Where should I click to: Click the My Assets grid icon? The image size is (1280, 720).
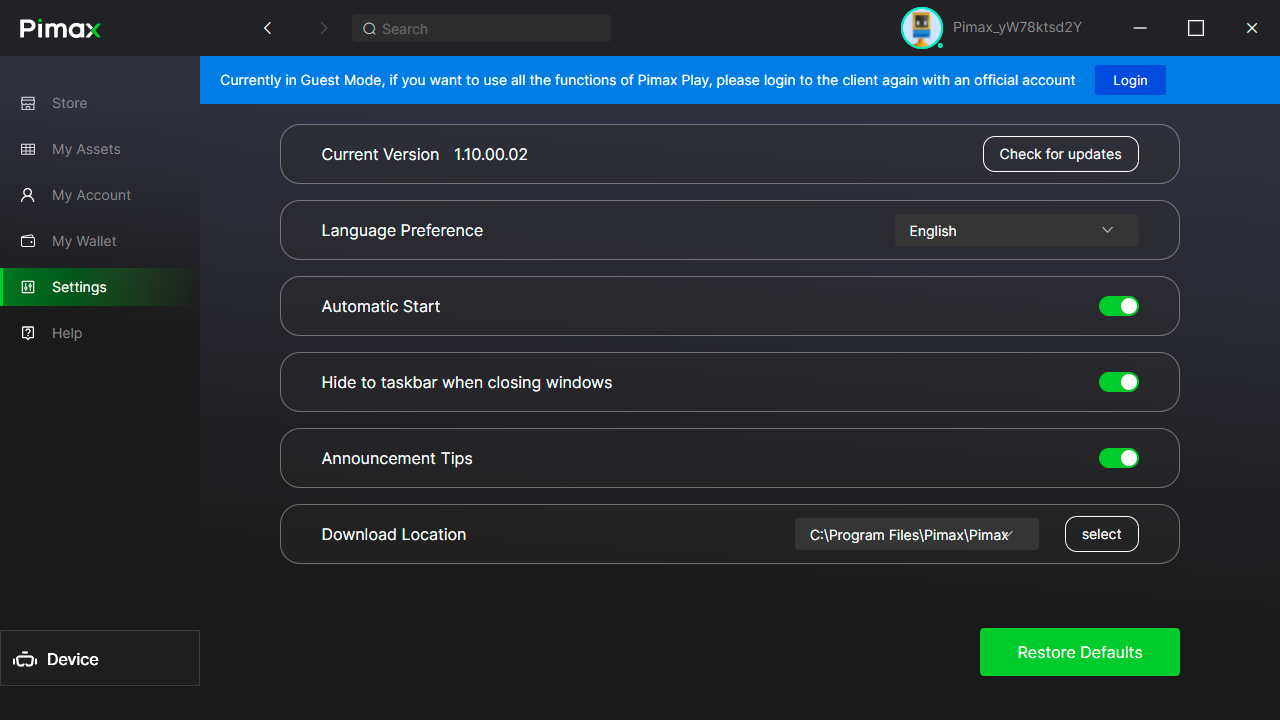(x=28, y=149)
